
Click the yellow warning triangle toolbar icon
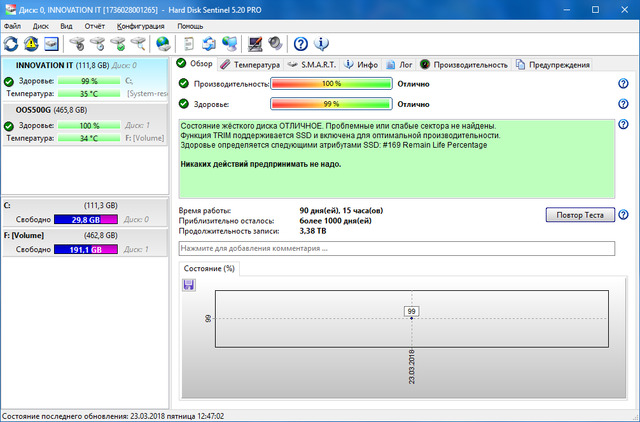tap(31, 44)
